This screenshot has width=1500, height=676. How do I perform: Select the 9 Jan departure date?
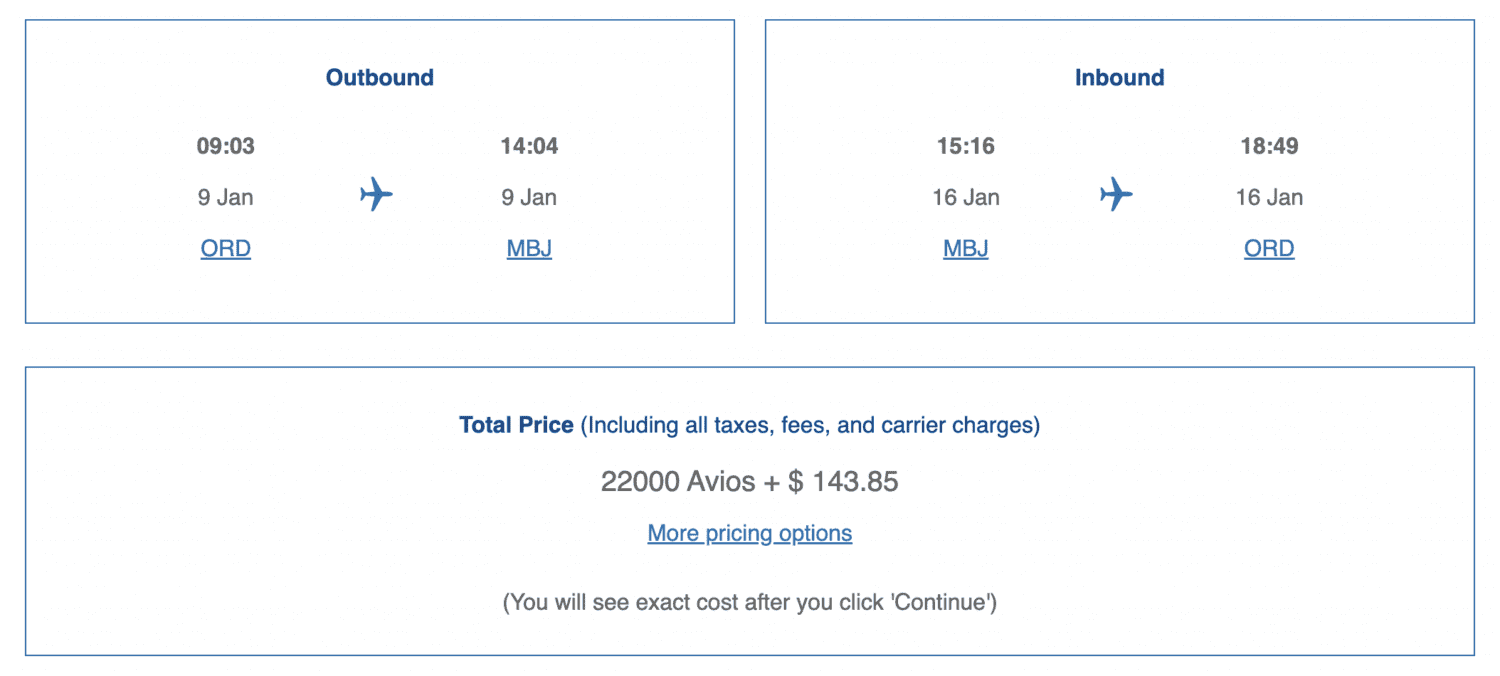point(225,197)
